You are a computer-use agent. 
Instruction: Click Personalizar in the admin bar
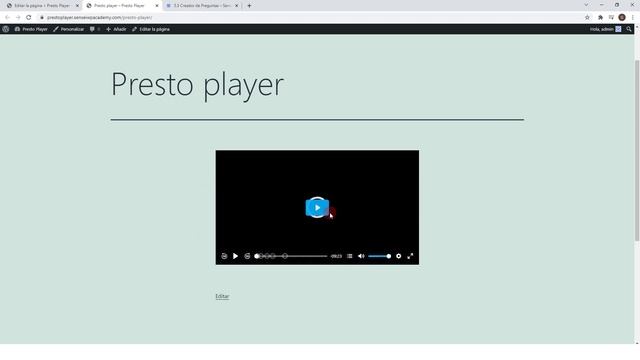pyautogui.click(x=69, y=29)
